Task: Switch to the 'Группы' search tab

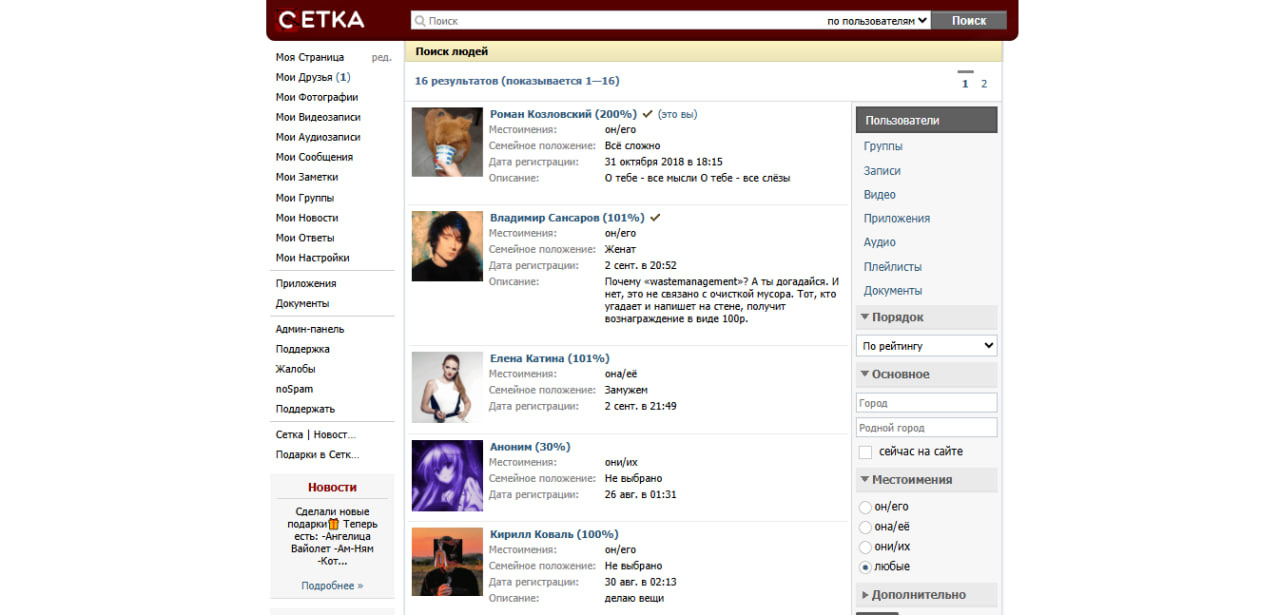Action: click(x=883, y=146)
